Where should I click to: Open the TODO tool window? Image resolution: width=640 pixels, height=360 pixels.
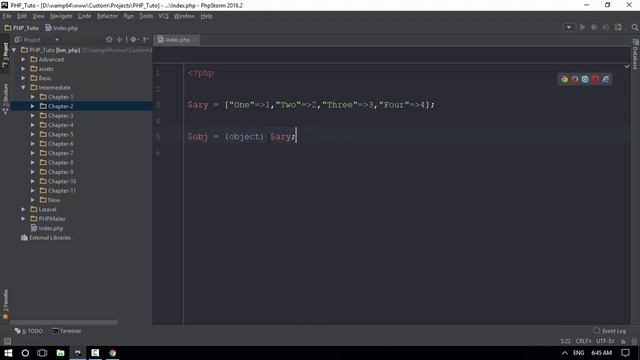29,331
